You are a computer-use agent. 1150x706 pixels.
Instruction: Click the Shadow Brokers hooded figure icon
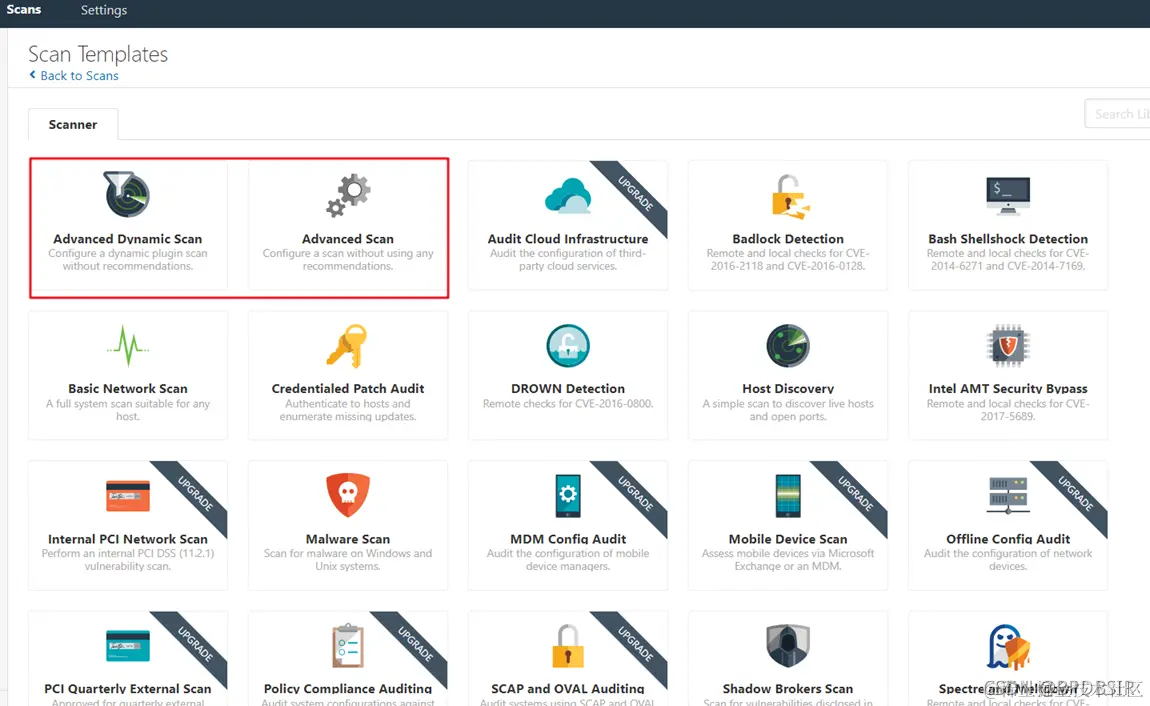(788, 645)
